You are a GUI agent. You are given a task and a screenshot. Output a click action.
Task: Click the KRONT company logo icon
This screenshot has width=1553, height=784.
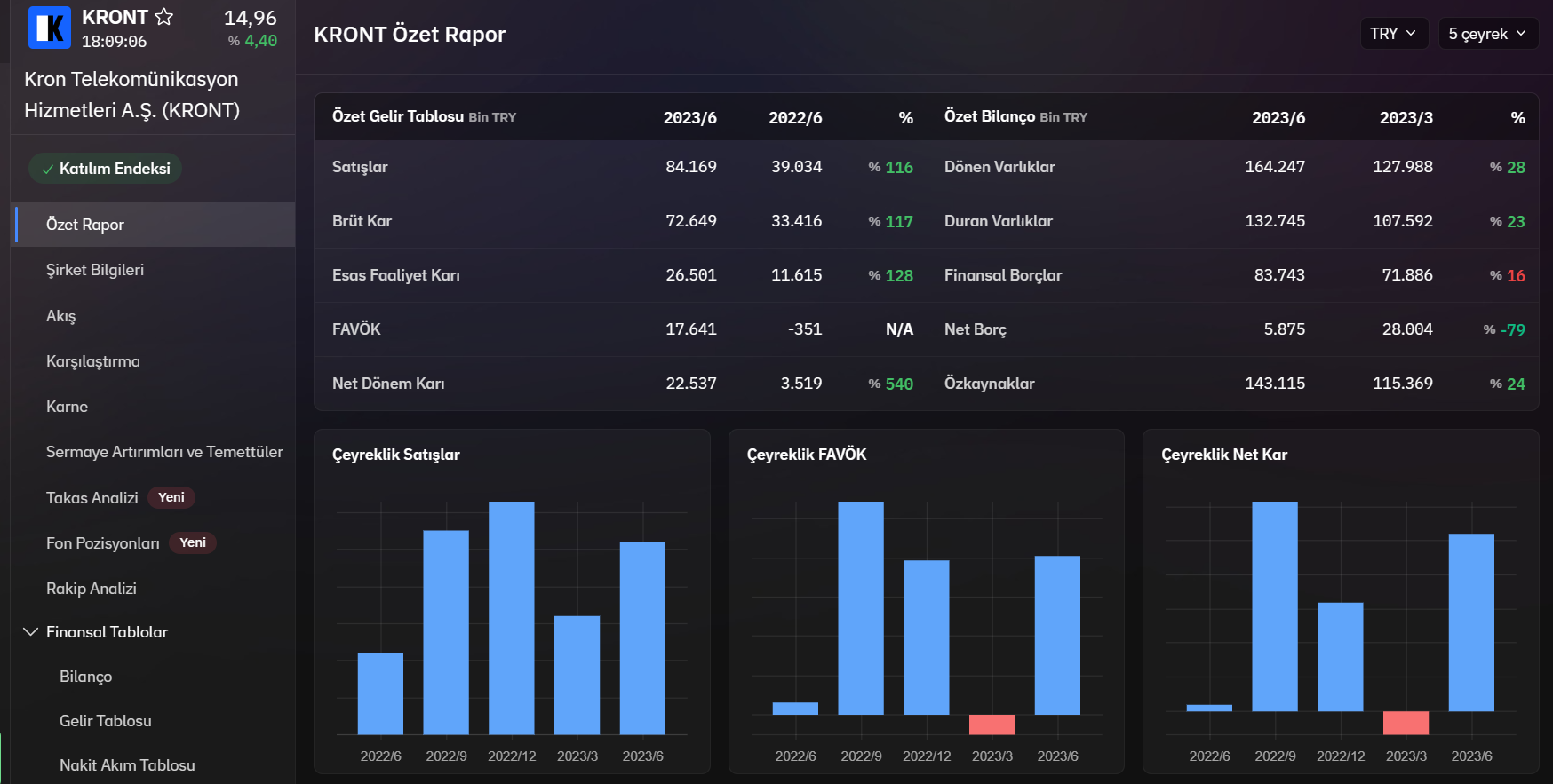(50, 28)
